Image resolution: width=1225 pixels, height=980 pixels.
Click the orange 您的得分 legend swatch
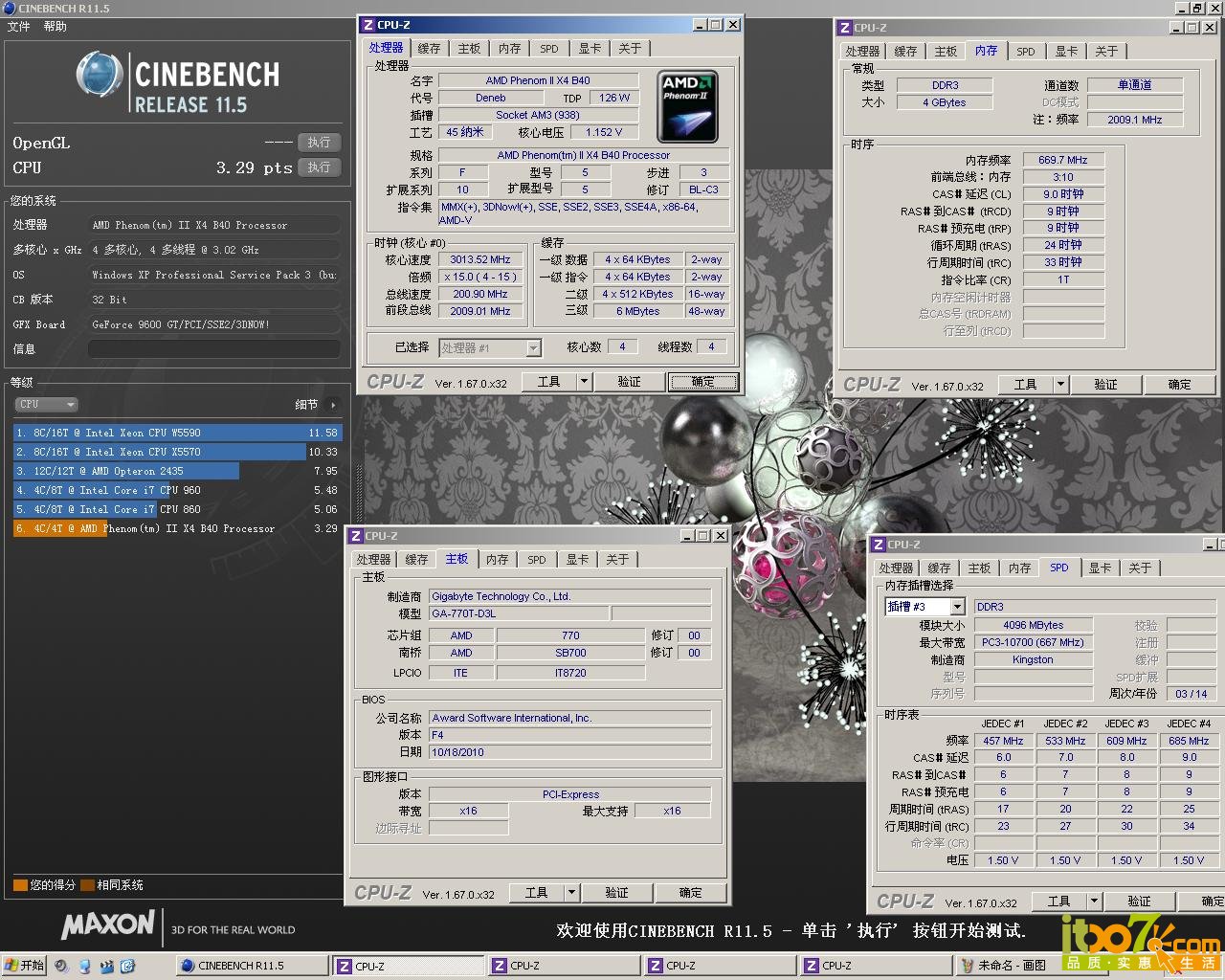pyautogui.click(x=20, y=885)
